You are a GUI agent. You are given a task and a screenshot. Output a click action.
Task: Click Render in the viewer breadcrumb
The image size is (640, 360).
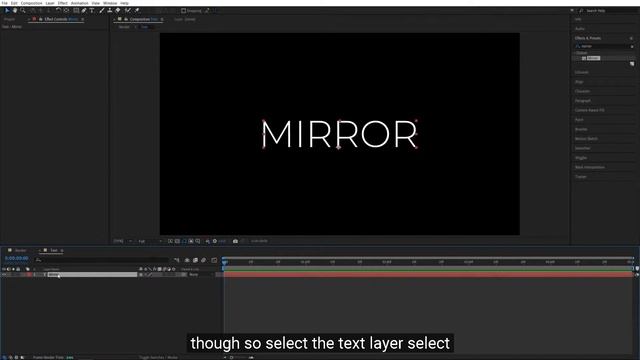(124, 27)
